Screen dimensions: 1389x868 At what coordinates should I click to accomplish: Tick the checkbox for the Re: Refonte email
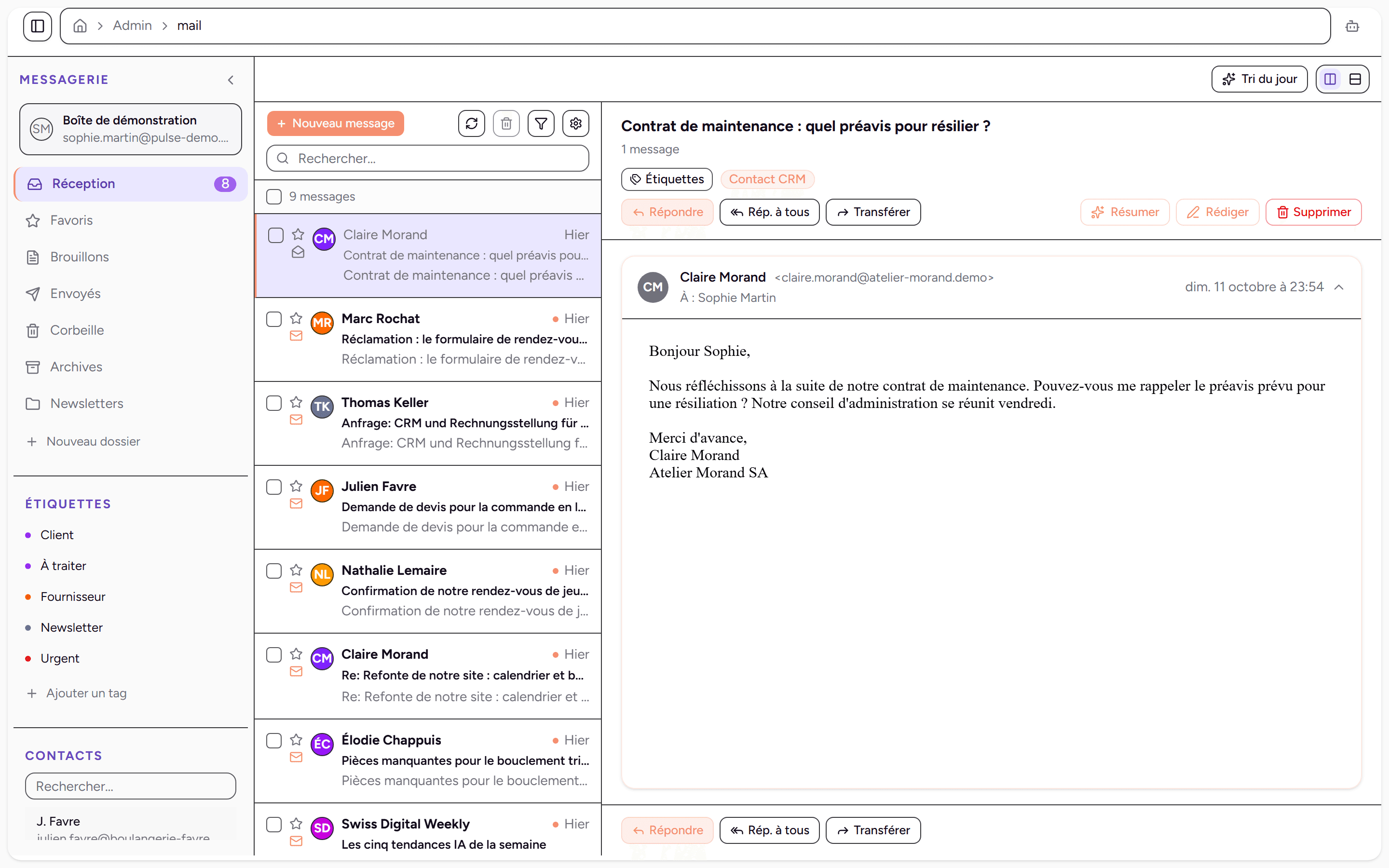click(274, 655)
